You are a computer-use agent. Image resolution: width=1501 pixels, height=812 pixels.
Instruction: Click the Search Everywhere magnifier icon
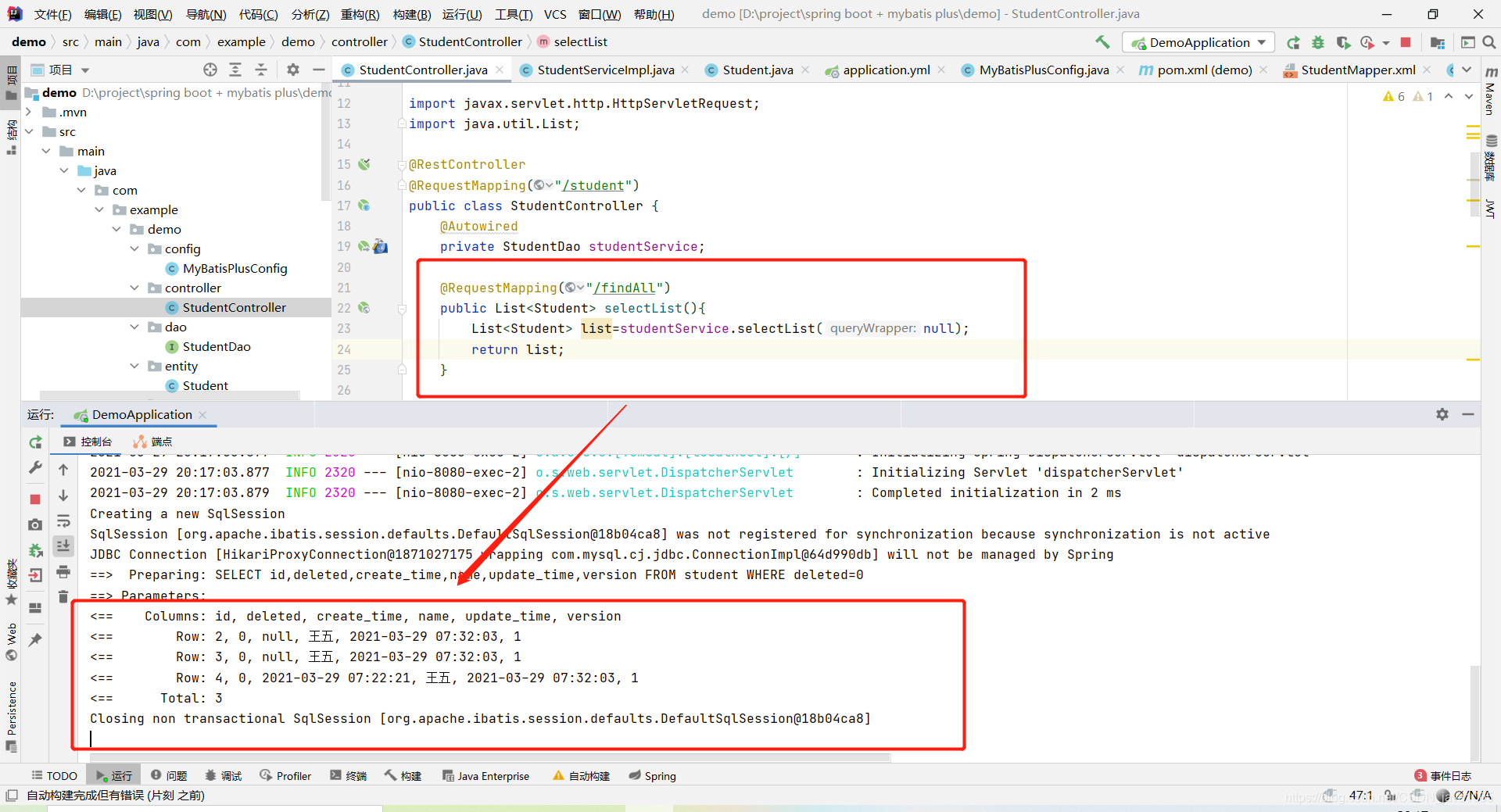(1489, 42)
